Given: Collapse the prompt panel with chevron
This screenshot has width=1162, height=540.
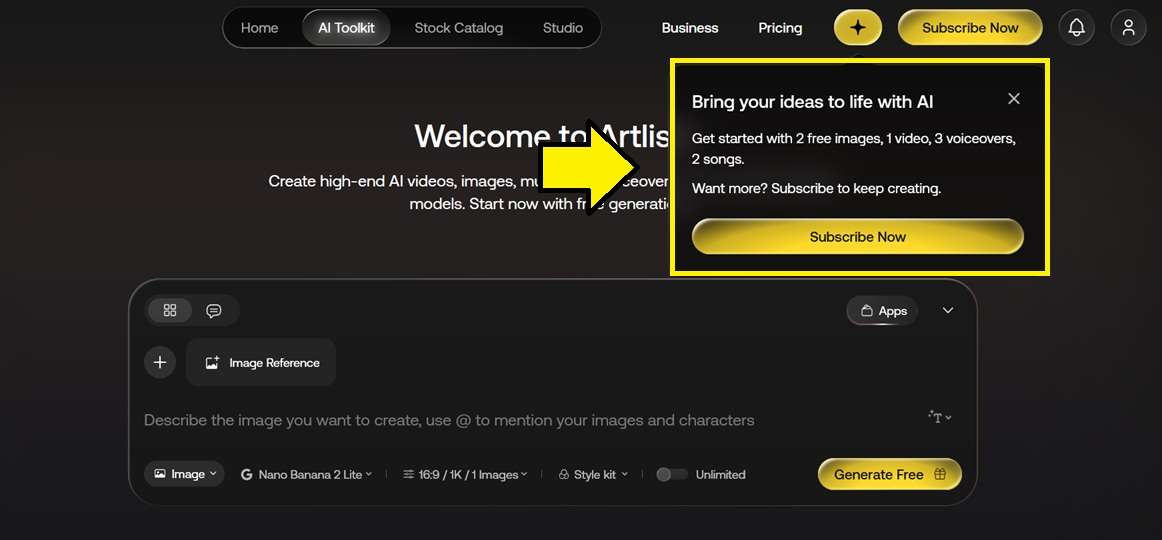Looking at the screenshot, I should pyautogui.click(x=948, y=310).
